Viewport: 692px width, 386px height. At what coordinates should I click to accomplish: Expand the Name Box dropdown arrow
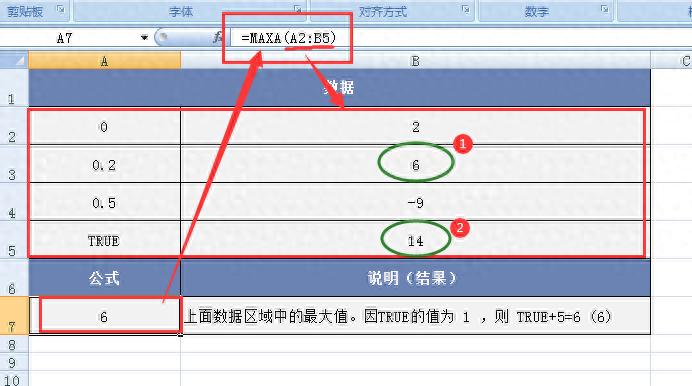pos(144,38)
